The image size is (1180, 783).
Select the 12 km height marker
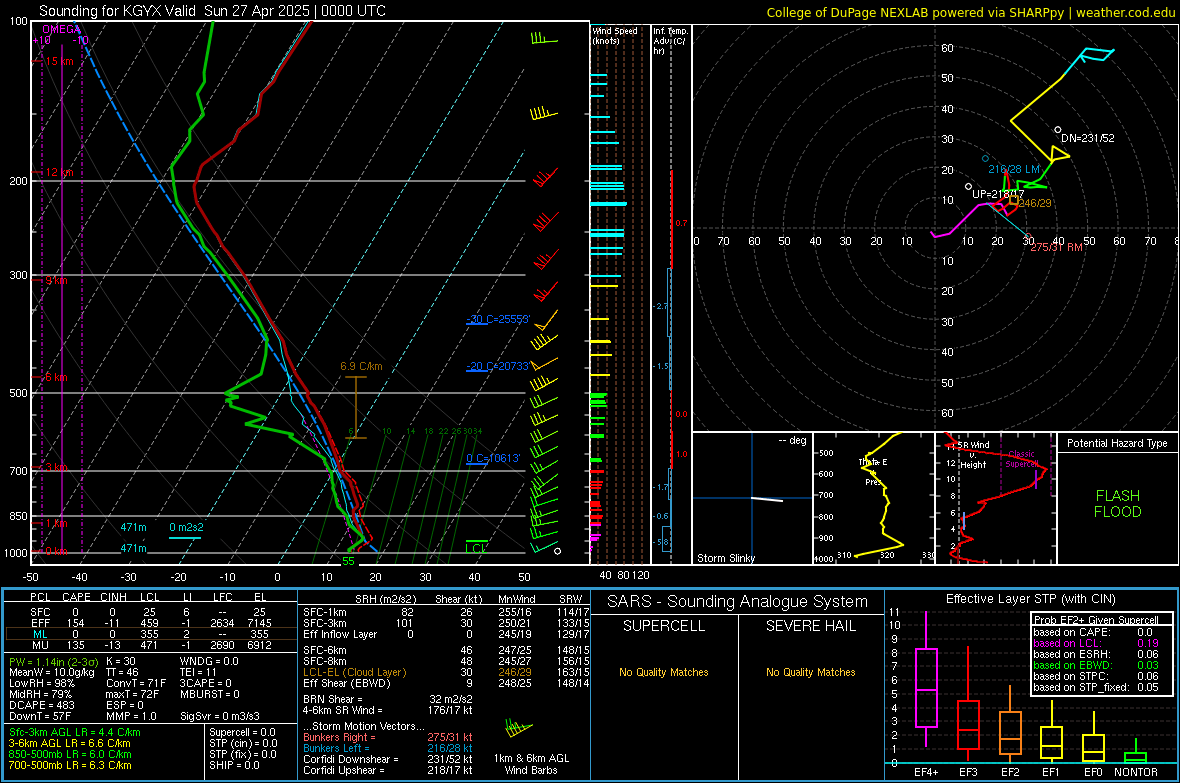(x=58, y=172)
